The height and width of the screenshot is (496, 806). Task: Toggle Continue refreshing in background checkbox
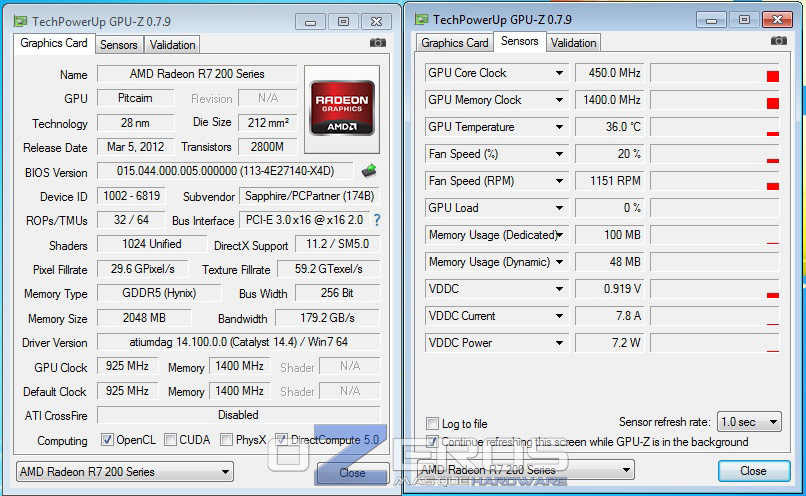pyautogui.click(x=432, y=442)
